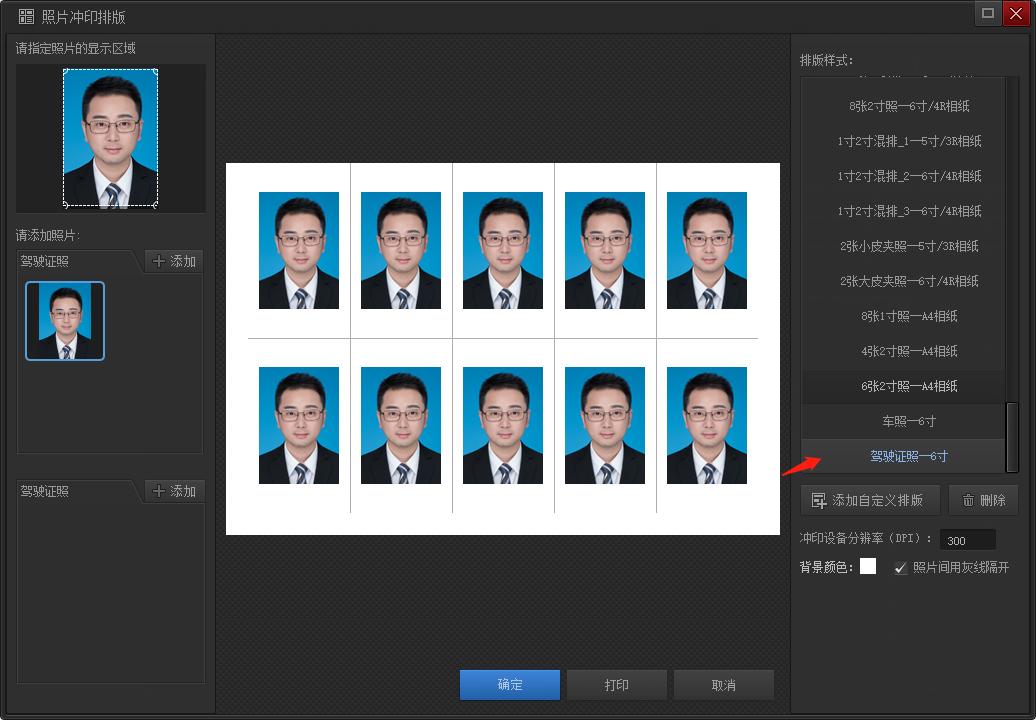Open the white 背景颜色 color swatch
1036x720 pixels.
pyautogui.click(x=868, y=567)
